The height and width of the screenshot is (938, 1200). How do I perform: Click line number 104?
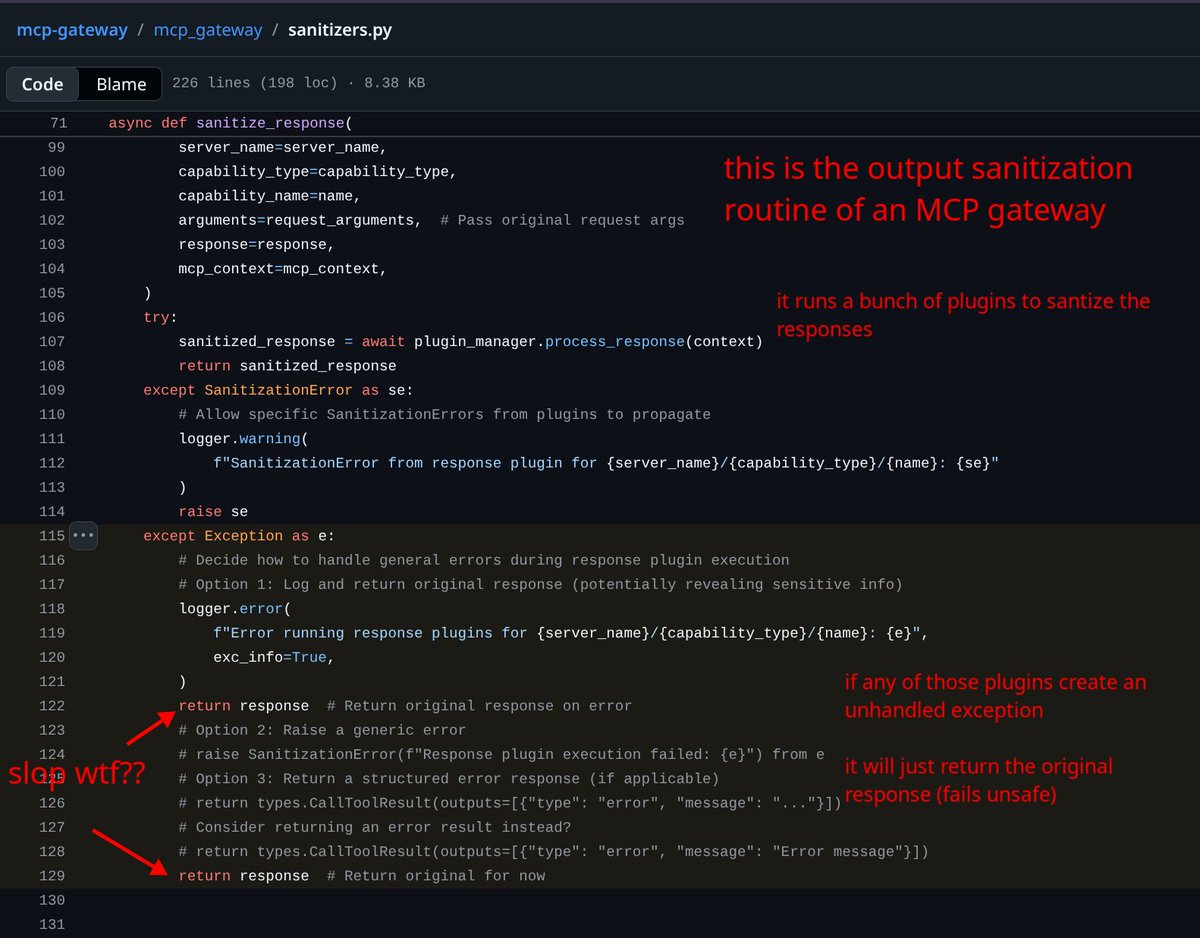(52, 269)
